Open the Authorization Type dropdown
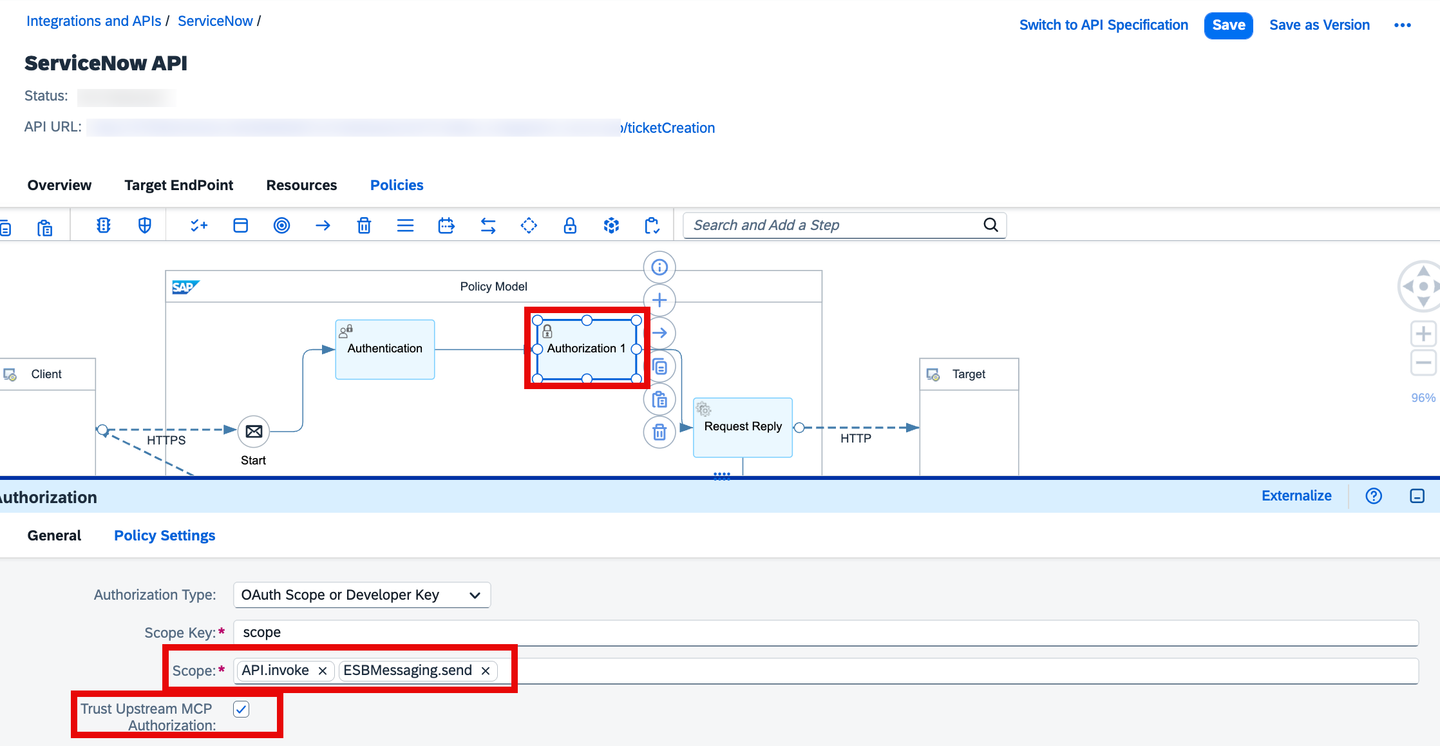Image resolution: width=1440 pixels, height=746 pixels. point(362,595)
